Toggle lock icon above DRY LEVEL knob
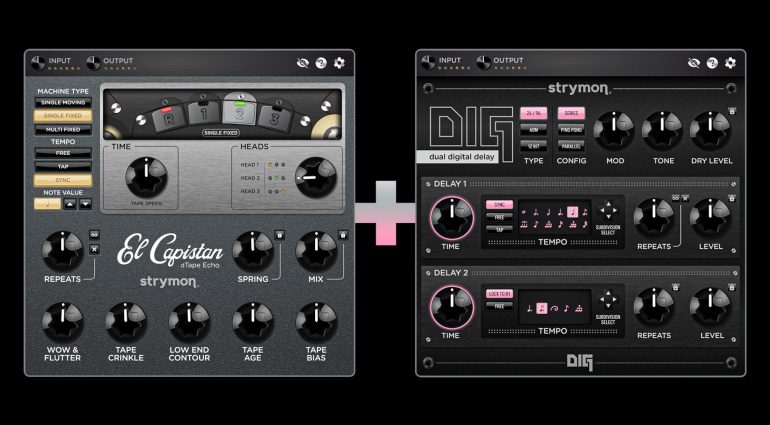Image resolution: width=770 pixels, height=425 pixels. (x=732, y=111)
